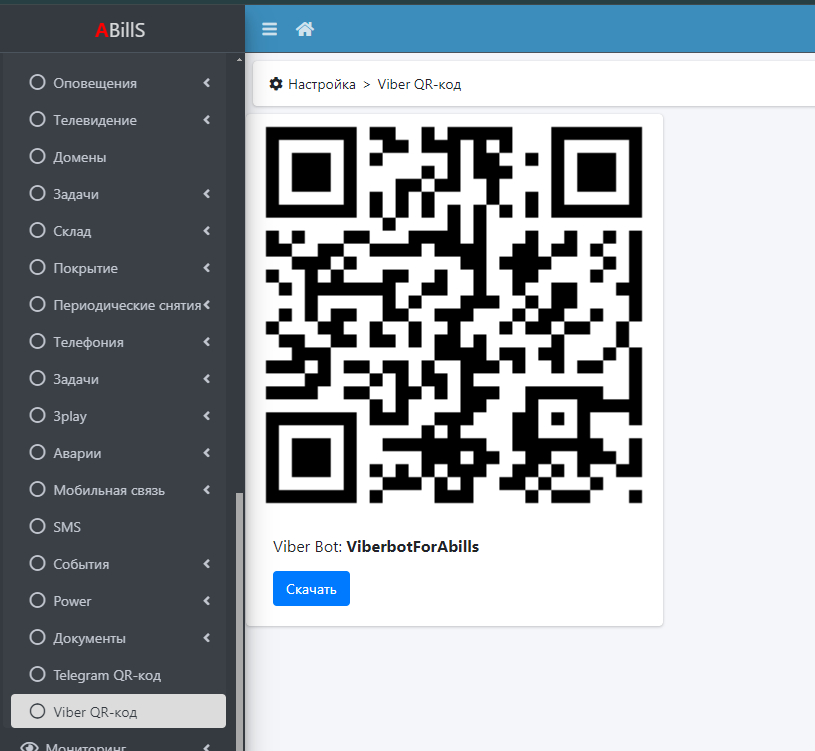Click the Viber QR code image
Viewport: 815px width, 751px height.
point(454,315)
